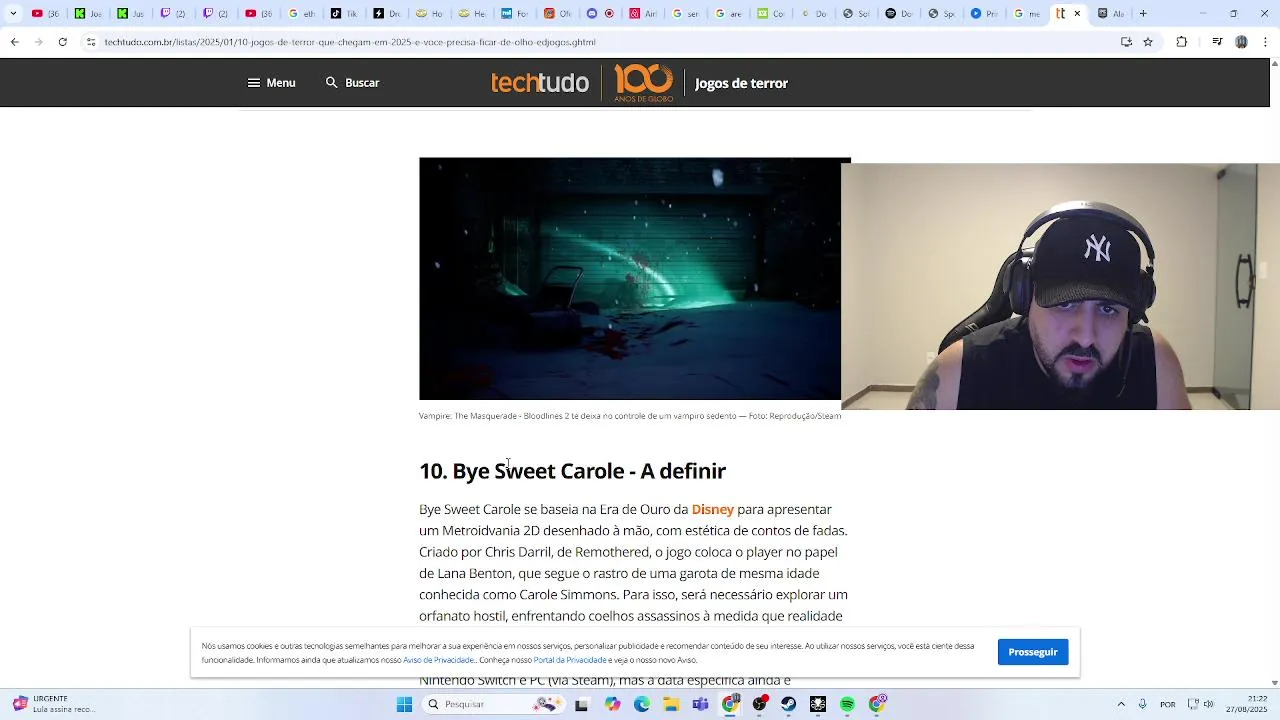Click the heading 10. Bye Sweet Carole
The image size is (1280, 720).
click(x=572, y=471)
